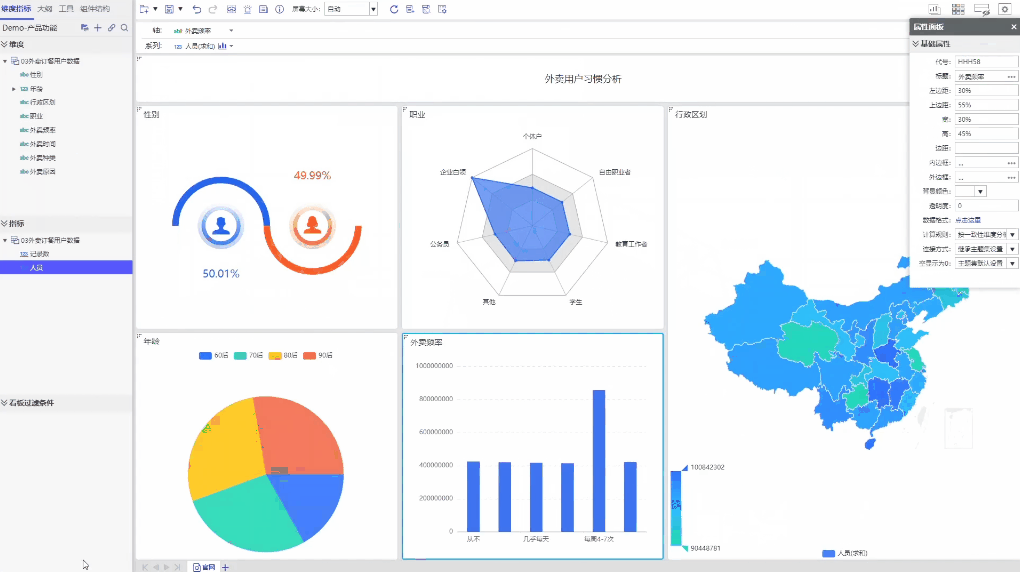
Task: Add a new page with bottom plus icon
Action: (x=225, y=567)
